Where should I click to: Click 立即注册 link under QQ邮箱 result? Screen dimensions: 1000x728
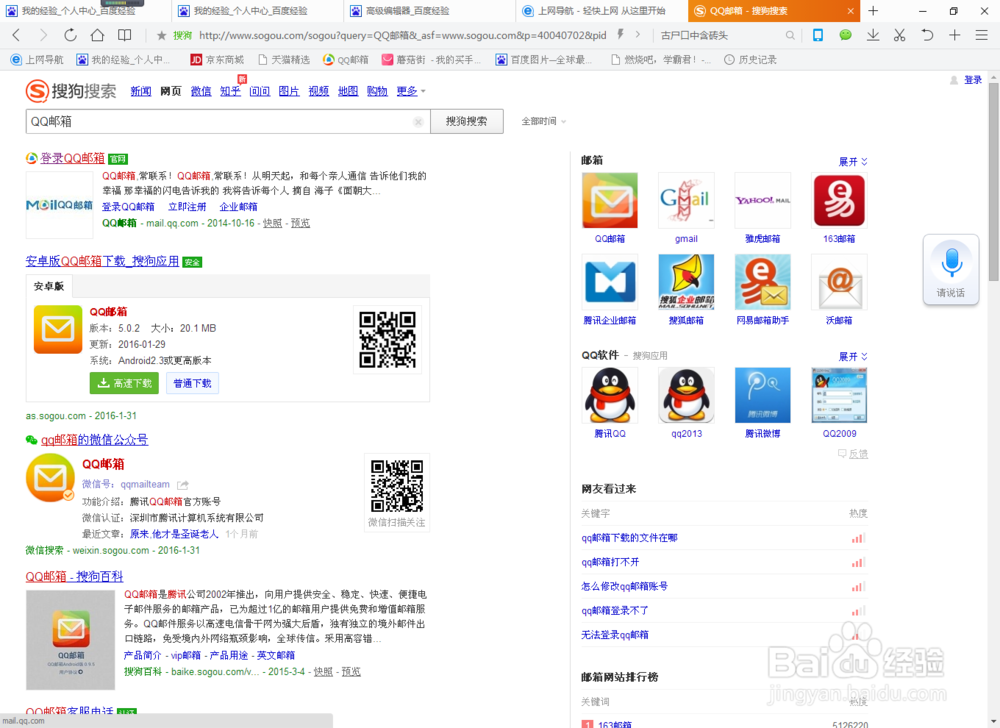point(187,207)
